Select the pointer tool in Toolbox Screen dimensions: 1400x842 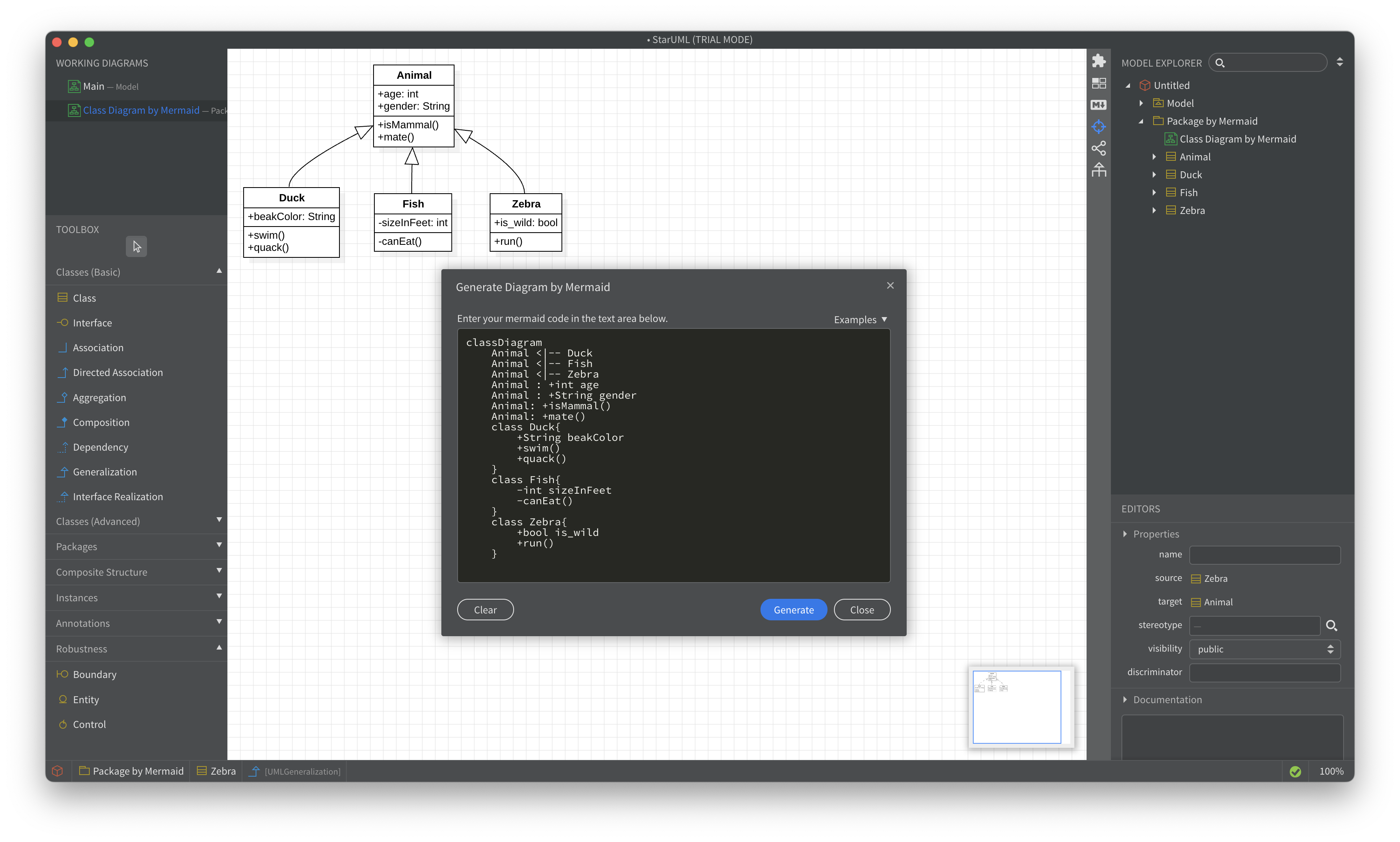(136, 246)
